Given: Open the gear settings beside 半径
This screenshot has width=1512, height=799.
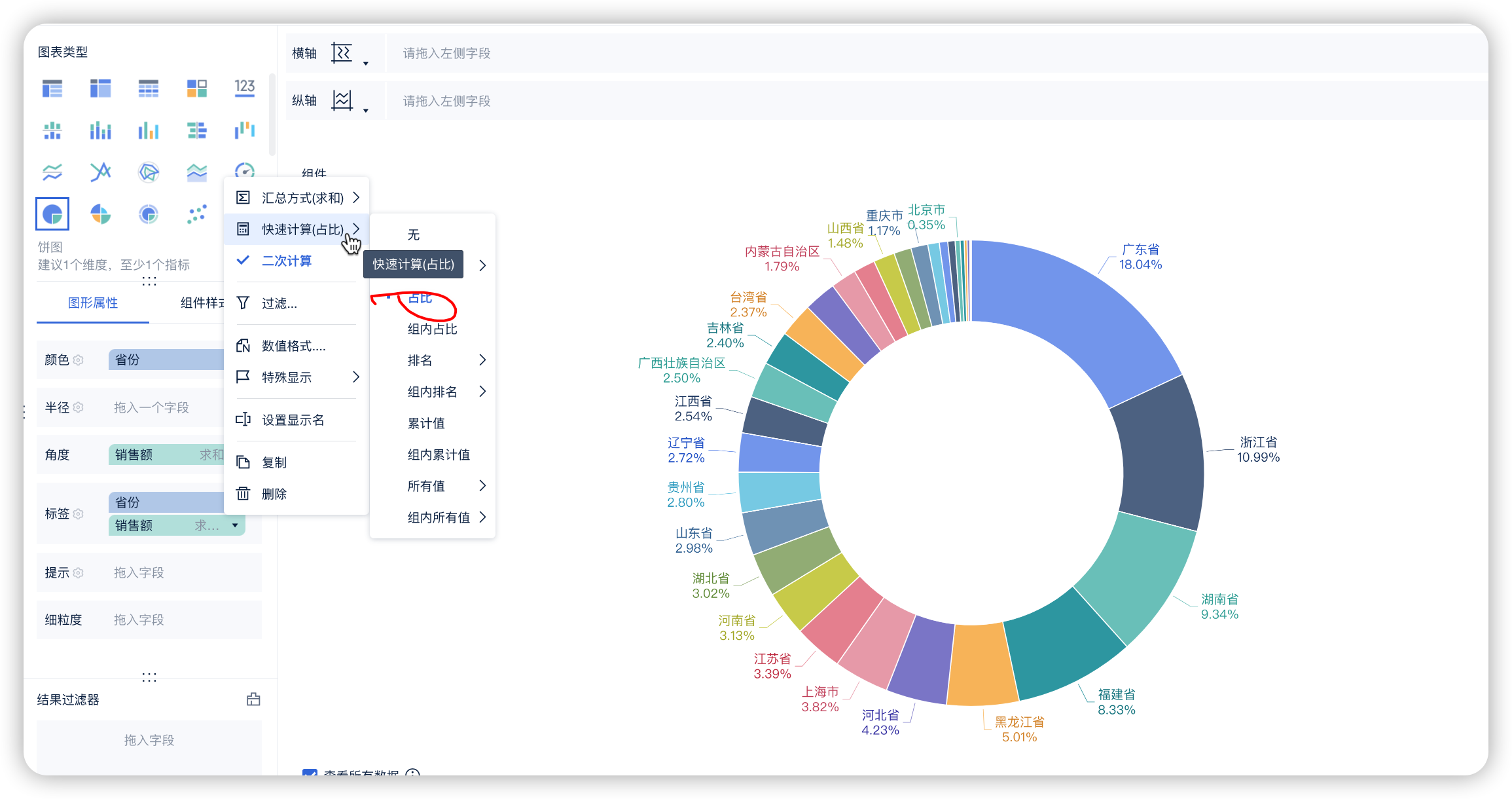Looking at the screenshot, I should 79,407.
